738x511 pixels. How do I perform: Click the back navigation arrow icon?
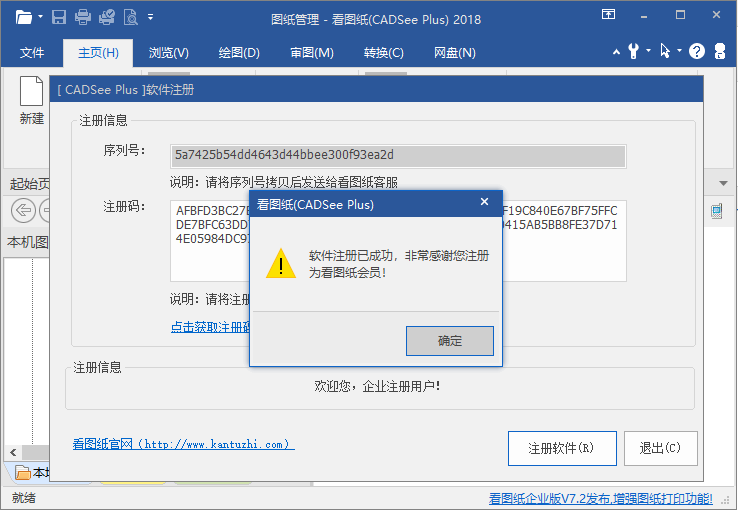(23, 210)
